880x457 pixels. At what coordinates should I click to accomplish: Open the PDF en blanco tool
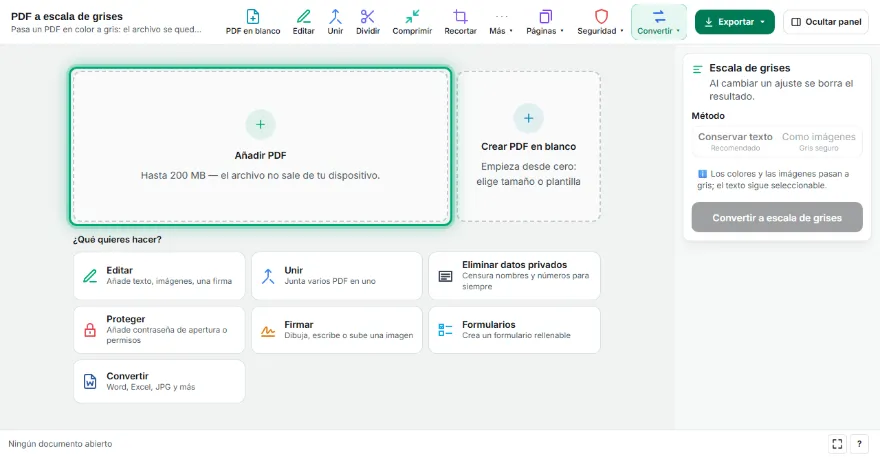point(253,22)
